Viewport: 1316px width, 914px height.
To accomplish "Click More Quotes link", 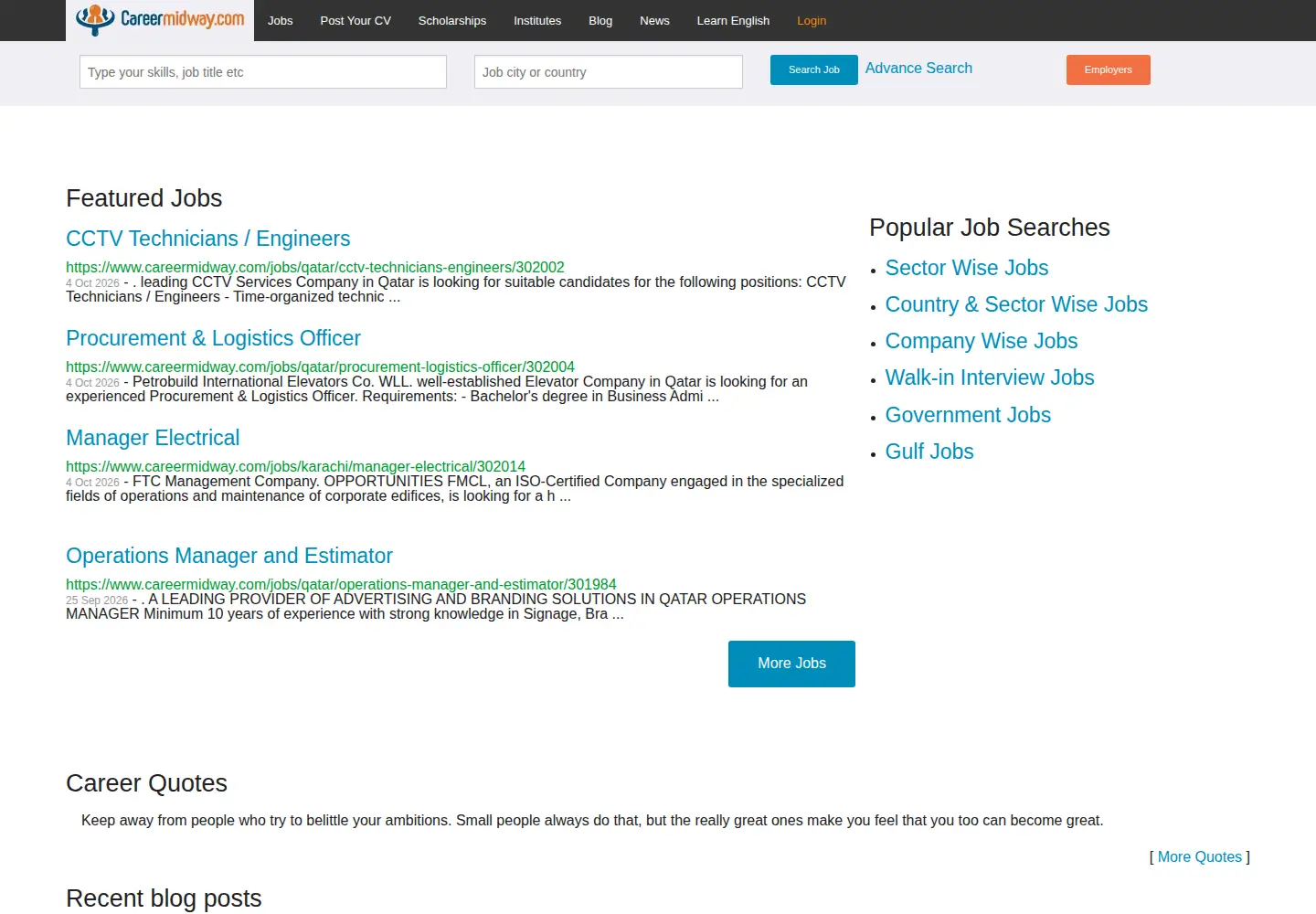I will click(1200, 856).
